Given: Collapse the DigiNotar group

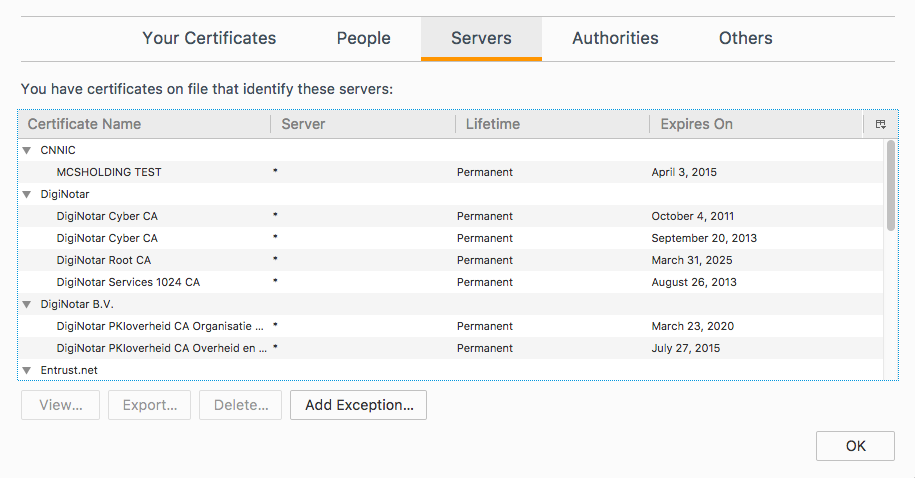Looking at the screenshot, I should pos(27,194).
